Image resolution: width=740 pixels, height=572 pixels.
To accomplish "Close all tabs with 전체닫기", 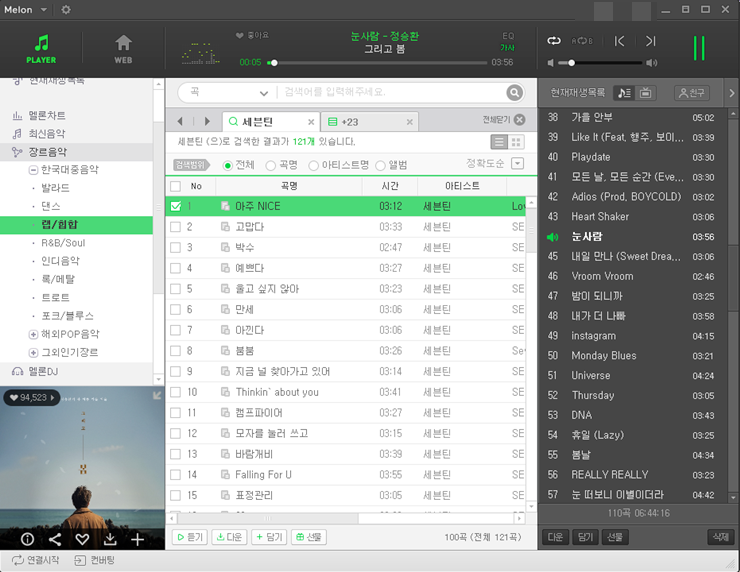I will pos(504,120).
